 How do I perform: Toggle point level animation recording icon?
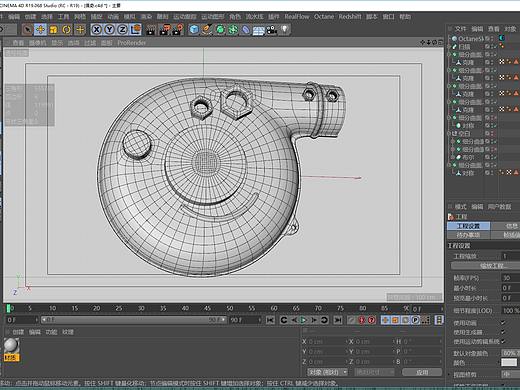pyautogui.click(x=425, y=320)
